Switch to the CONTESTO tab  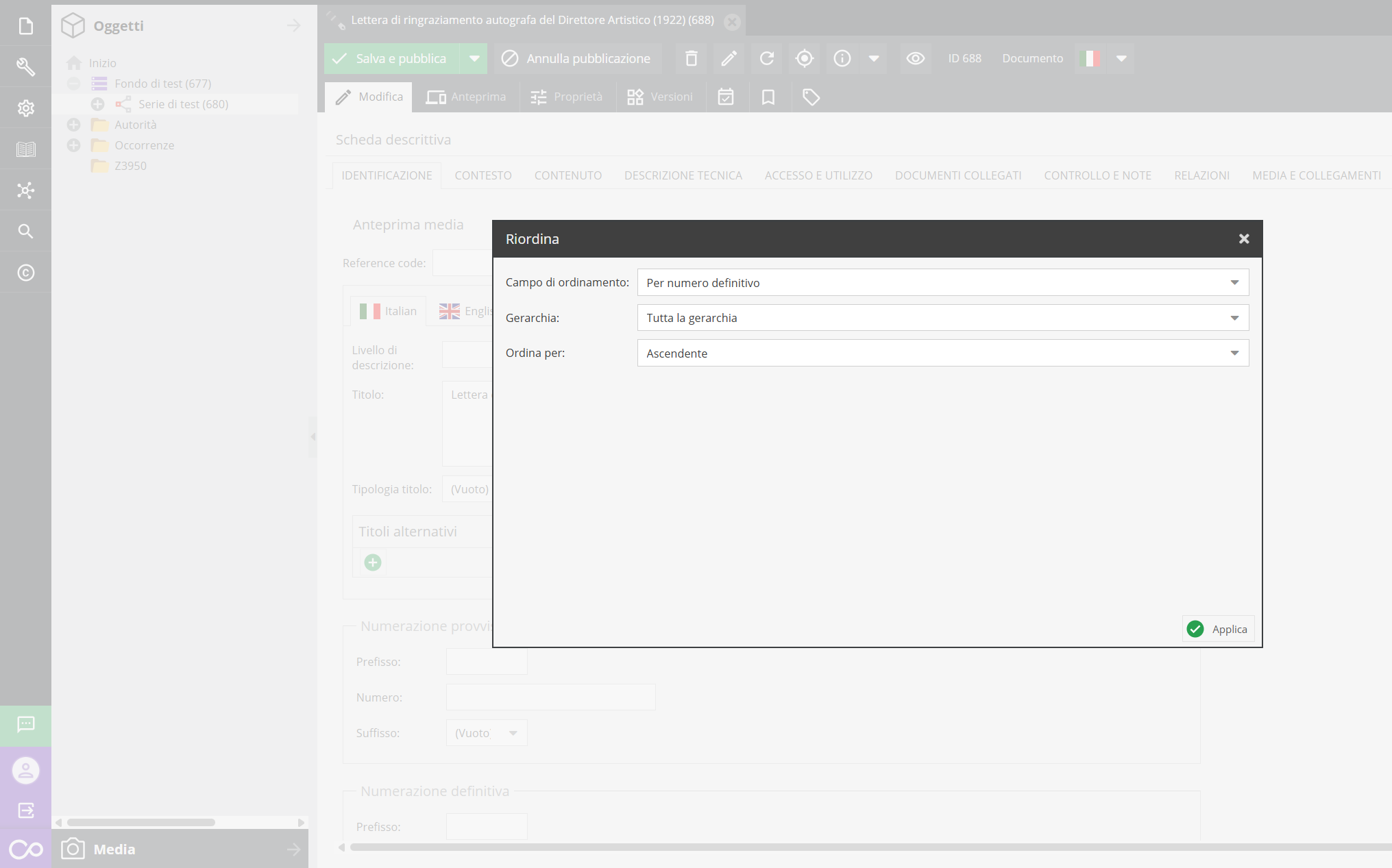pyautogui.click(x=483, y=175)
